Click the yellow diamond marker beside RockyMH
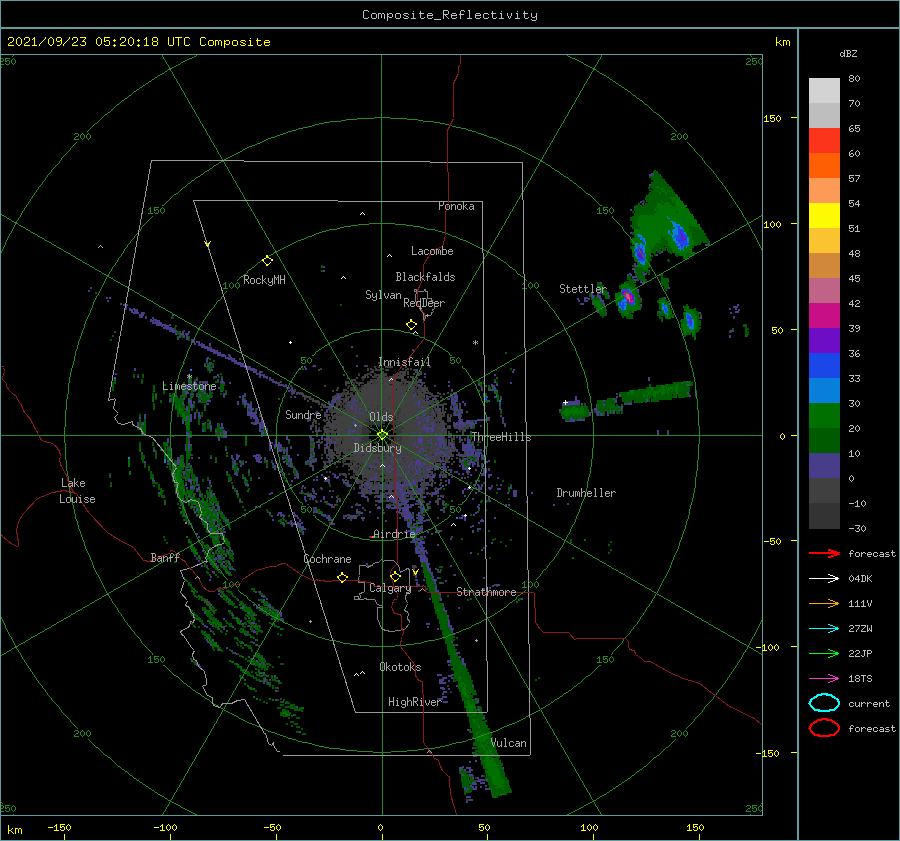Screen dimensions: 900x841 click(x=267, y=261)
